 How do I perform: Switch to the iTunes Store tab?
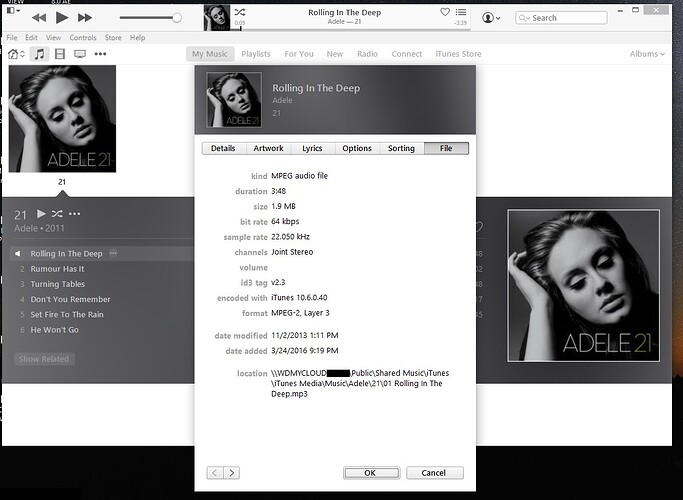[x=458, y=54]
